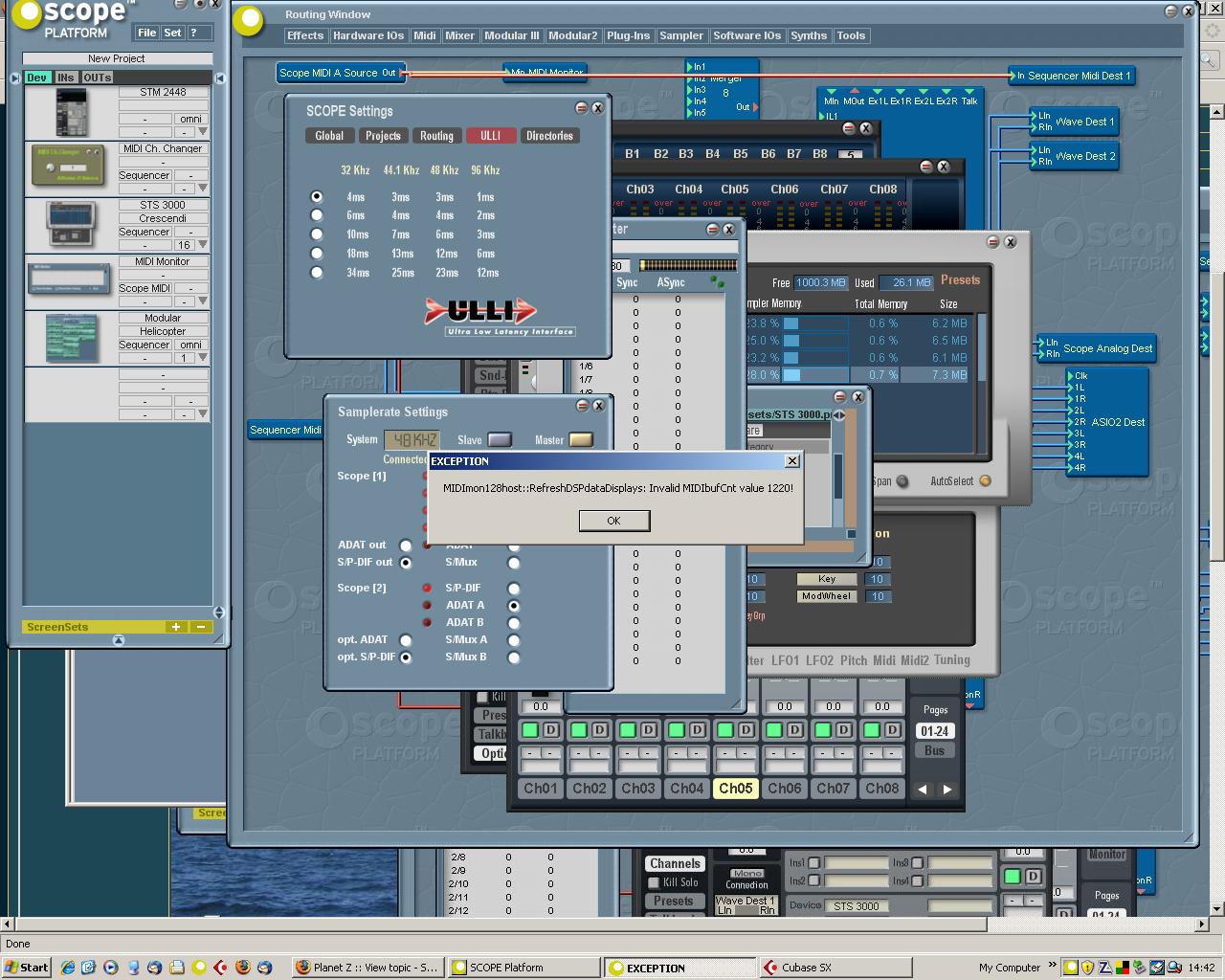Expand dropdown arrow for STM 2448 device

(x=203, y=131)
